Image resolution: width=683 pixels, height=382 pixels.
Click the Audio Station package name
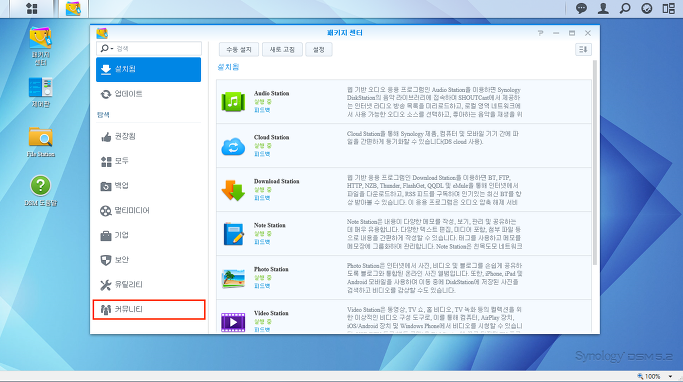[271, 93]
